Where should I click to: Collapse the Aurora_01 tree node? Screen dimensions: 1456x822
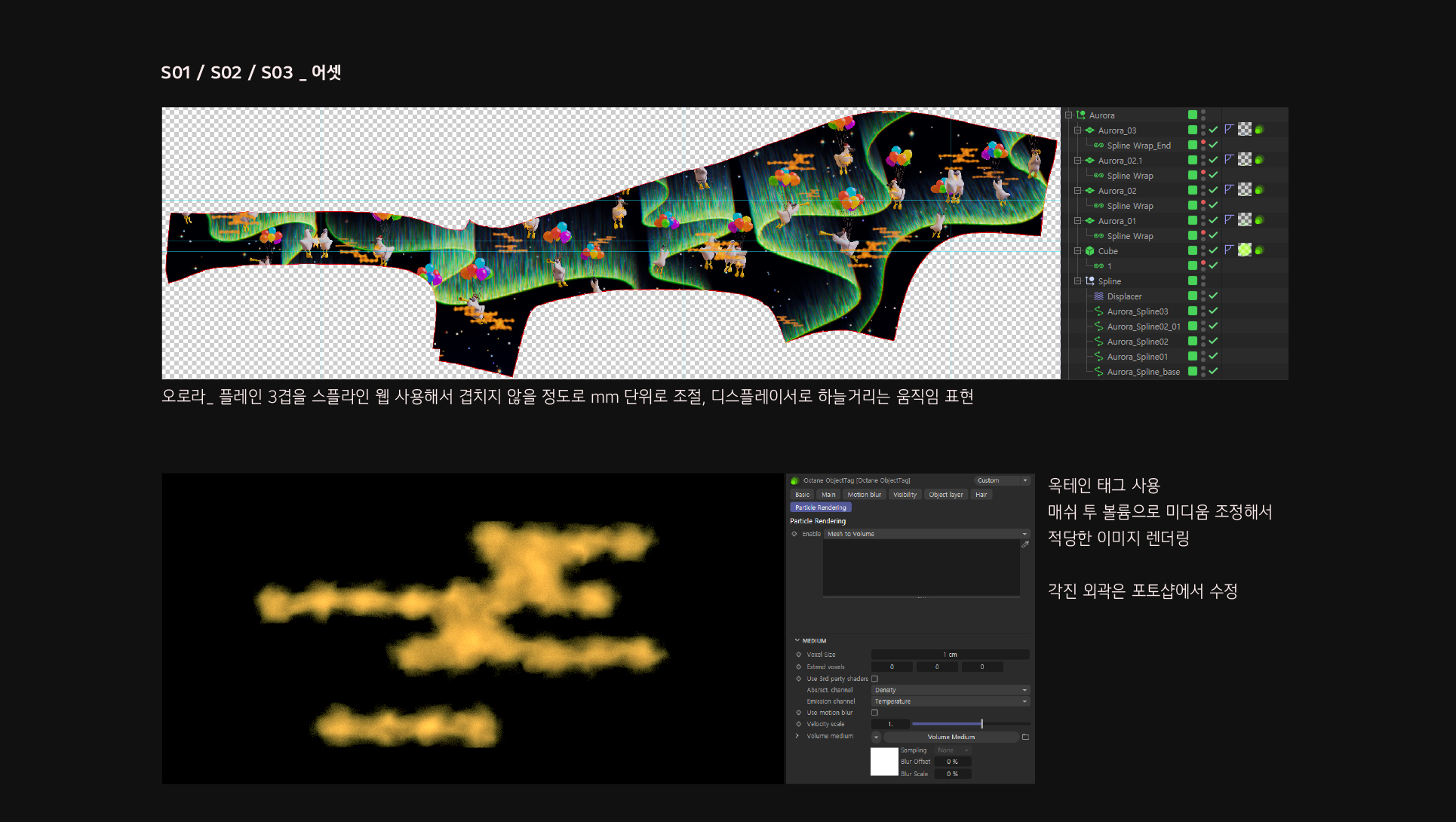click(x=1078, y=221)
